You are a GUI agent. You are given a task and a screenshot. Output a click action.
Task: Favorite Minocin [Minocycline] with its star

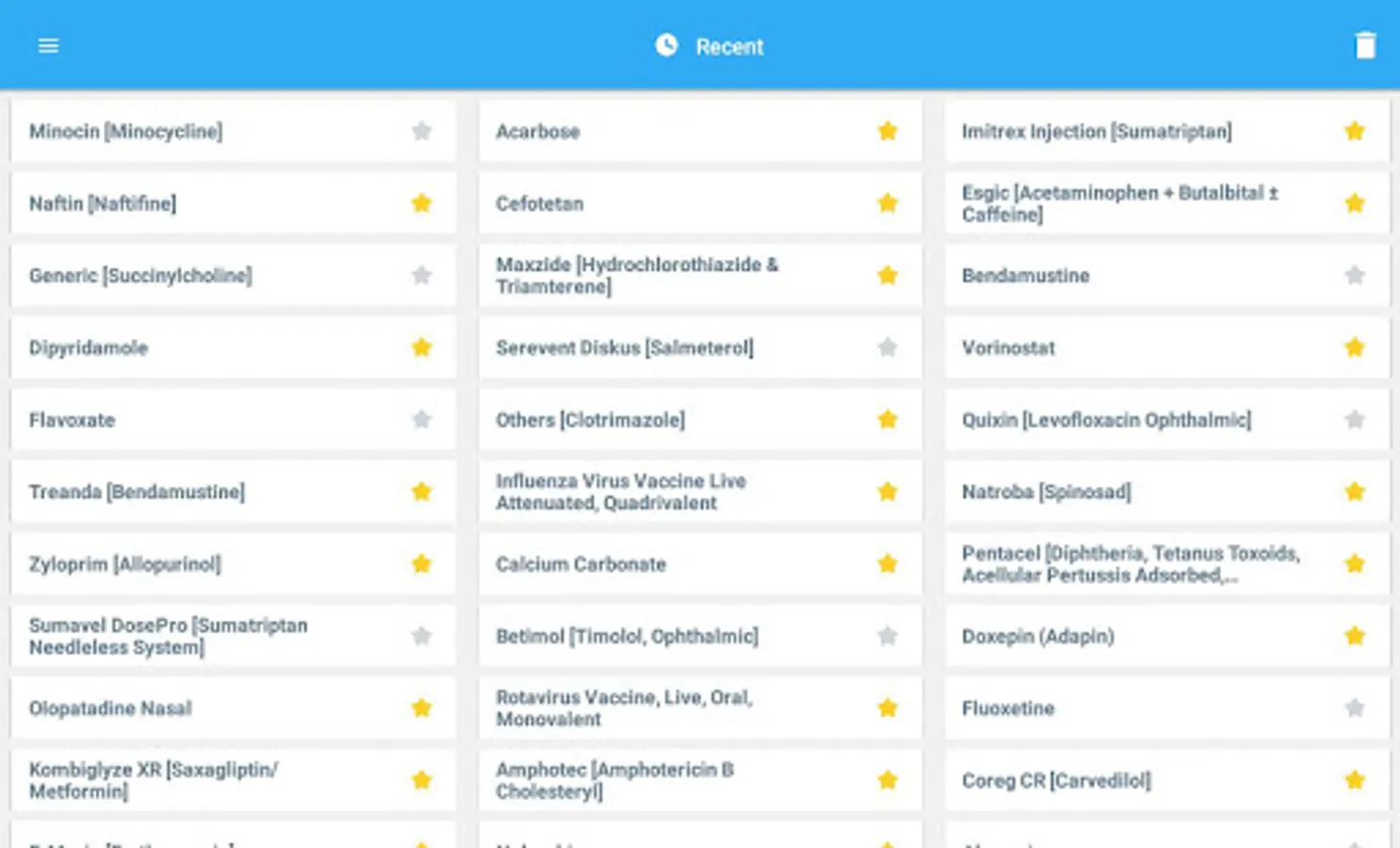[x=421, y=131]
